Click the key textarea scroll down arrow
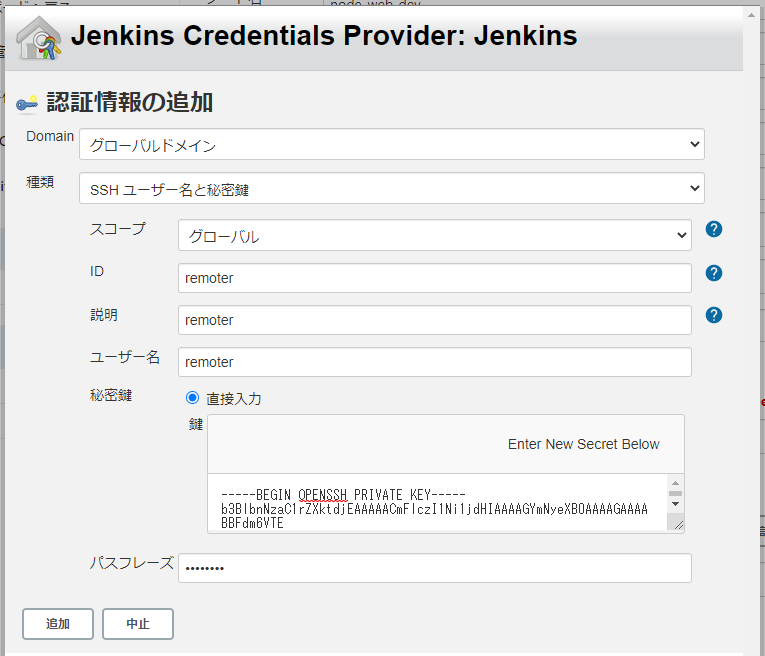The image size is (765, 656). [675, 504]
